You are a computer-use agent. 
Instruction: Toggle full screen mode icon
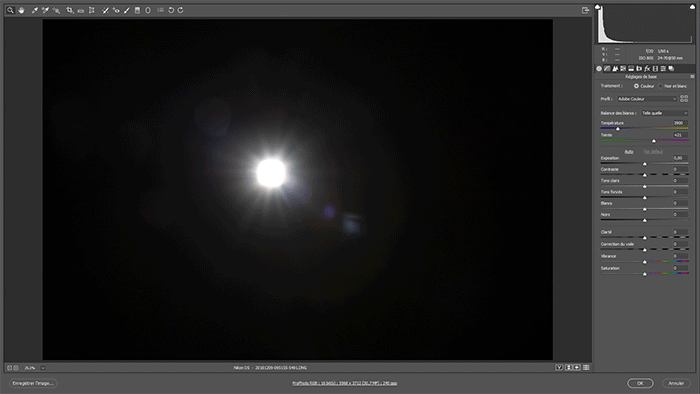(x=585, y=10)
